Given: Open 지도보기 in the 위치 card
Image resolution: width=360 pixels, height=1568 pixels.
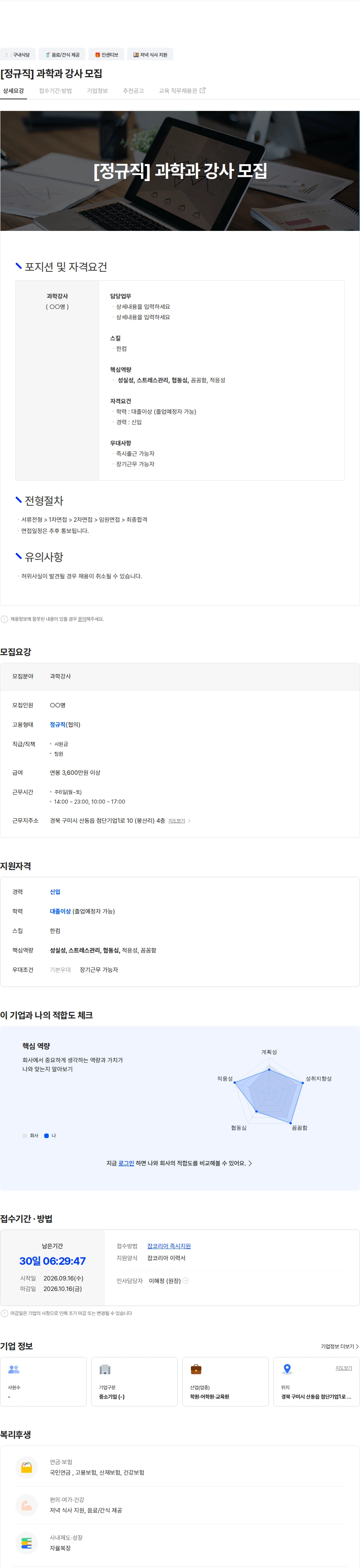Looking at the screenshot, I should (343, 1368).
